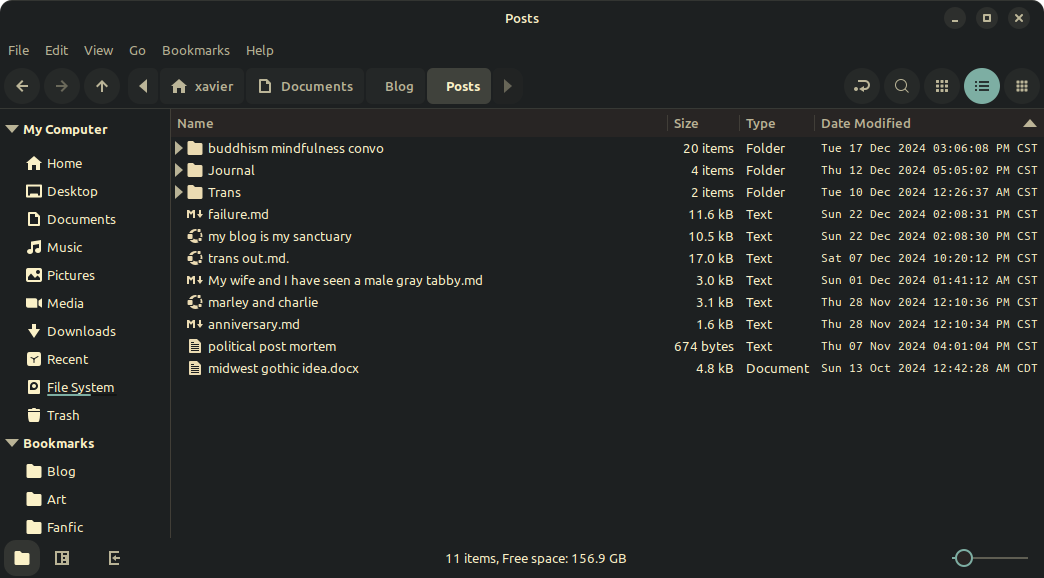Sort by the Date Modified column header
Image resolution: width=1044 pixels, height=578 pixels.
pyautogui.click(x=929, y=123)
